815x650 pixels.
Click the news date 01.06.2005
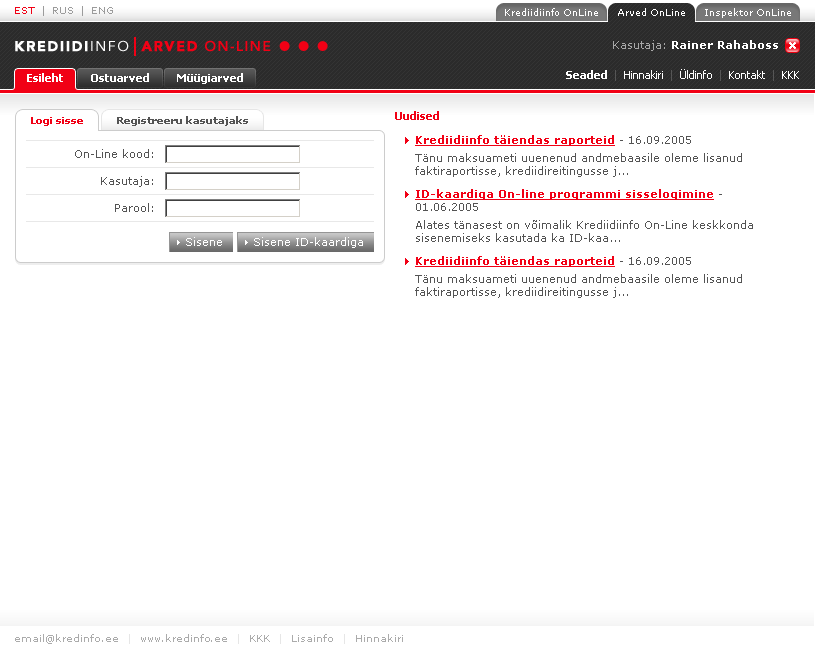(x=446, y=207)
